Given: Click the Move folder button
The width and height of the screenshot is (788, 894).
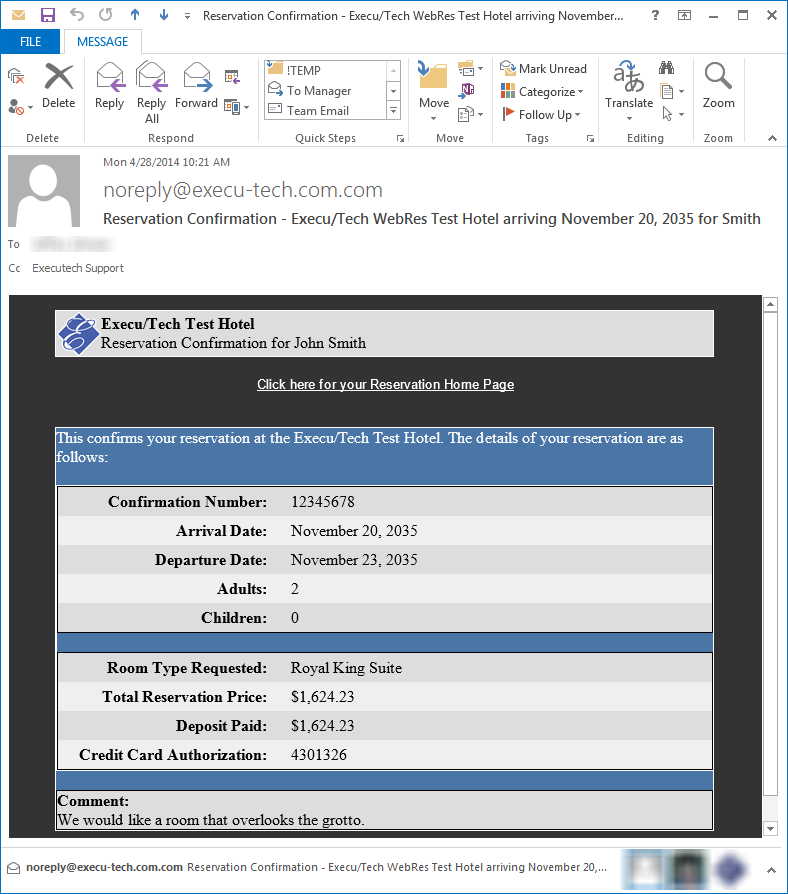Looking at the screenshot, I should click(x=434, y=91).
